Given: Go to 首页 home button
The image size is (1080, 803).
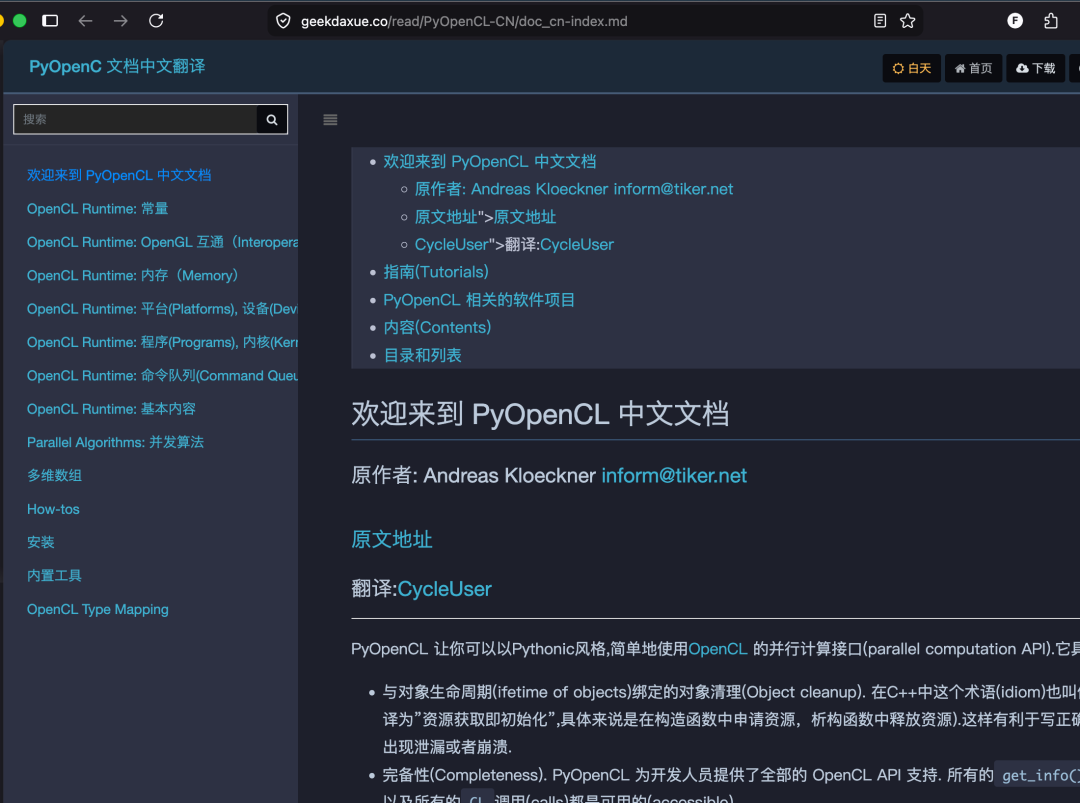Looking at the screenshot, I should point(973,68).
